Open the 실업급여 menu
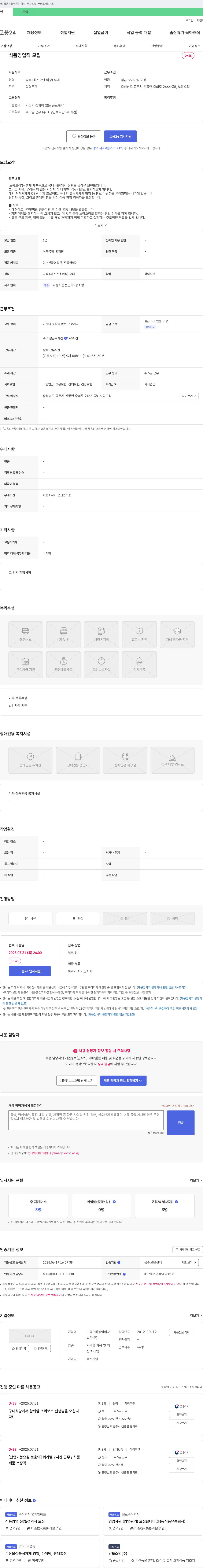The width and height of the screenshot is (203, 1568). [x=101, y=32]
